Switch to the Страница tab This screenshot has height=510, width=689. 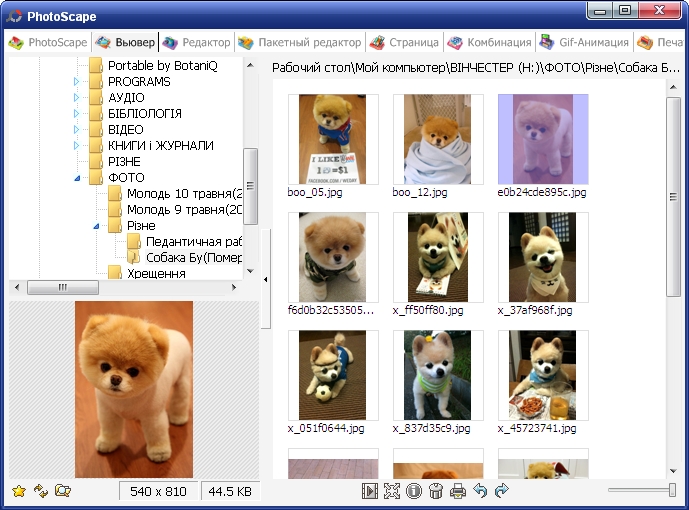pyautogui.click(x=404, y=43)
